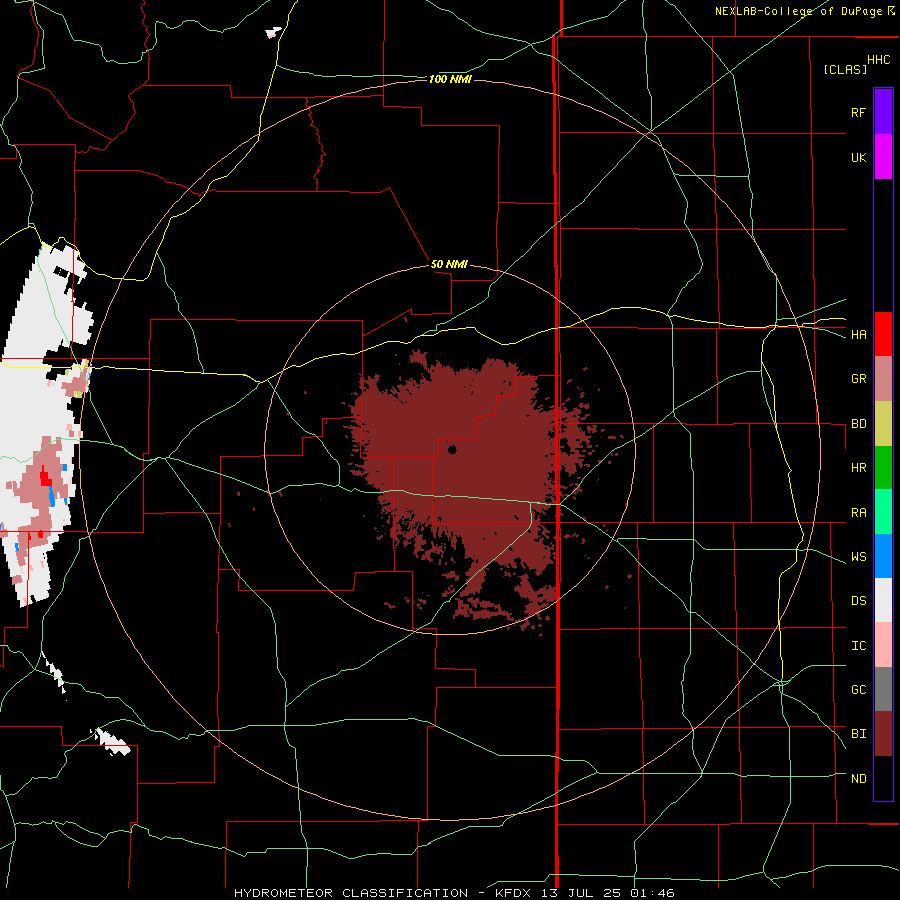Click the DS legend label
Image resolution: width=900 pixels, height=900 pixels.
858,600
